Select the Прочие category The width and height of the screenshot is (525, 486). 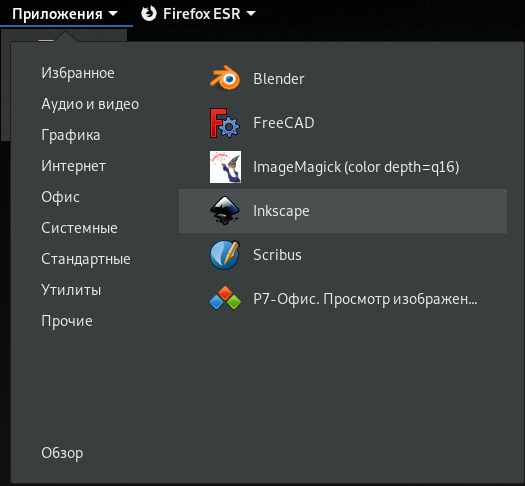click(x=67, y=321)
